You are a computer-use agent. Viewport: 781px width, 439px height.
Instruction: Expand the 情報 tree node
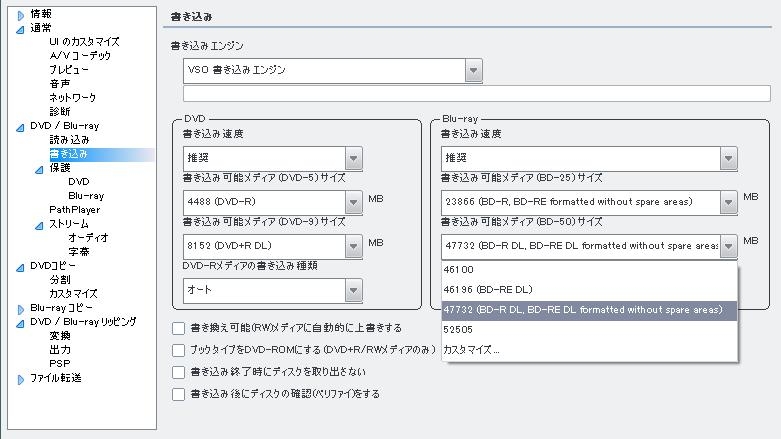click(x=20, y=15)
